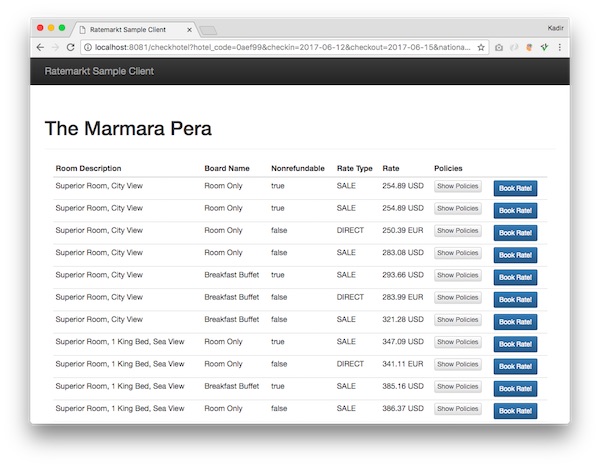Image resolution: width=600 pixels, height=467 pixels.
Task: Go back using the browser back arrow
Action: [x=40, y=47]
